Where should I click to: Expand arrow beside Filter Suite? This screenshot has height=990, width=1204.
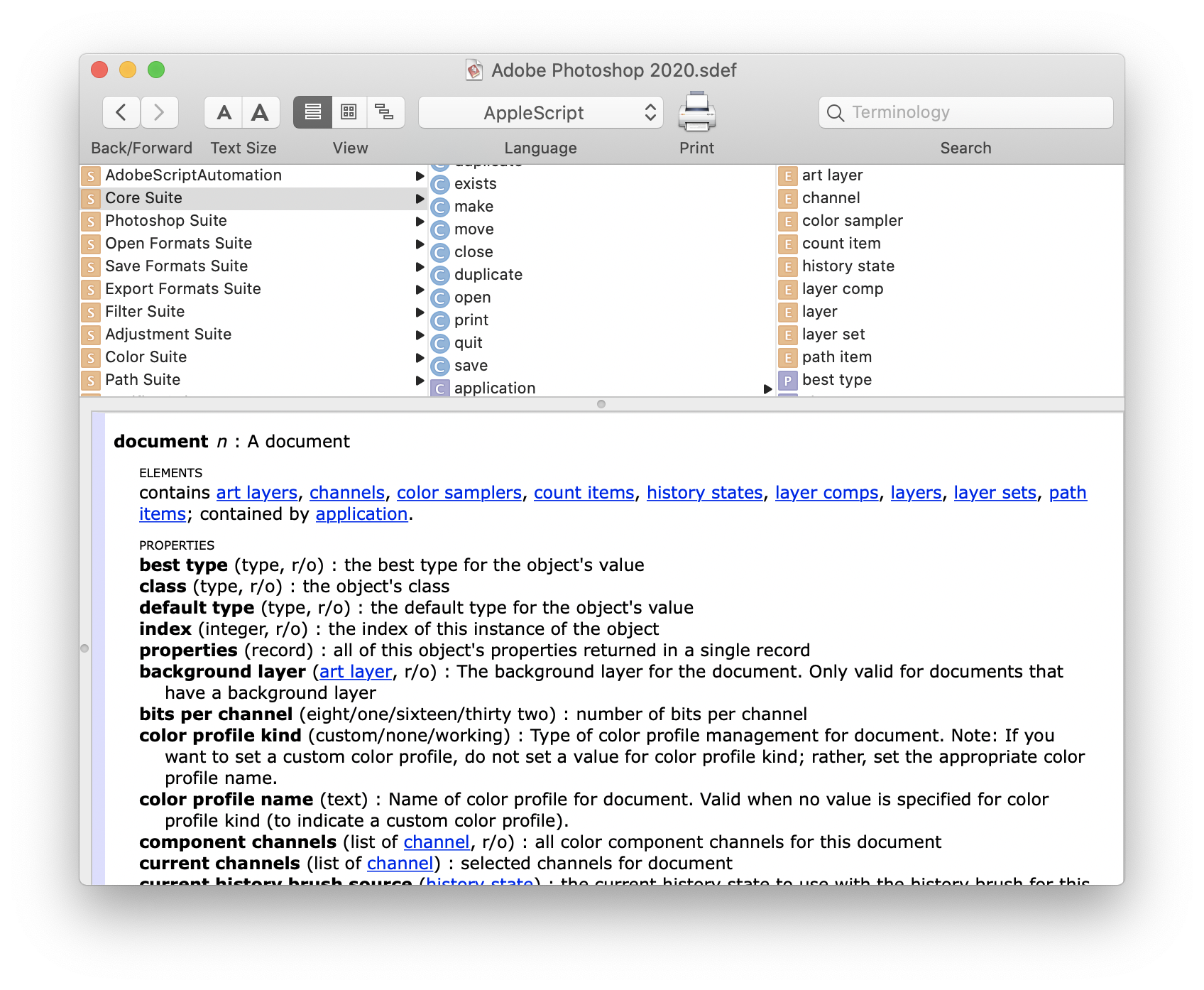pos(420,312)
